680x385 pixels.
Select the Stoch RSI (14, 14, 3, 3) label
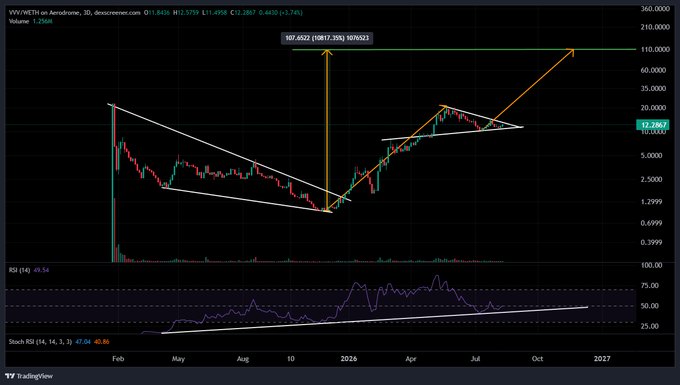[40, 342]
